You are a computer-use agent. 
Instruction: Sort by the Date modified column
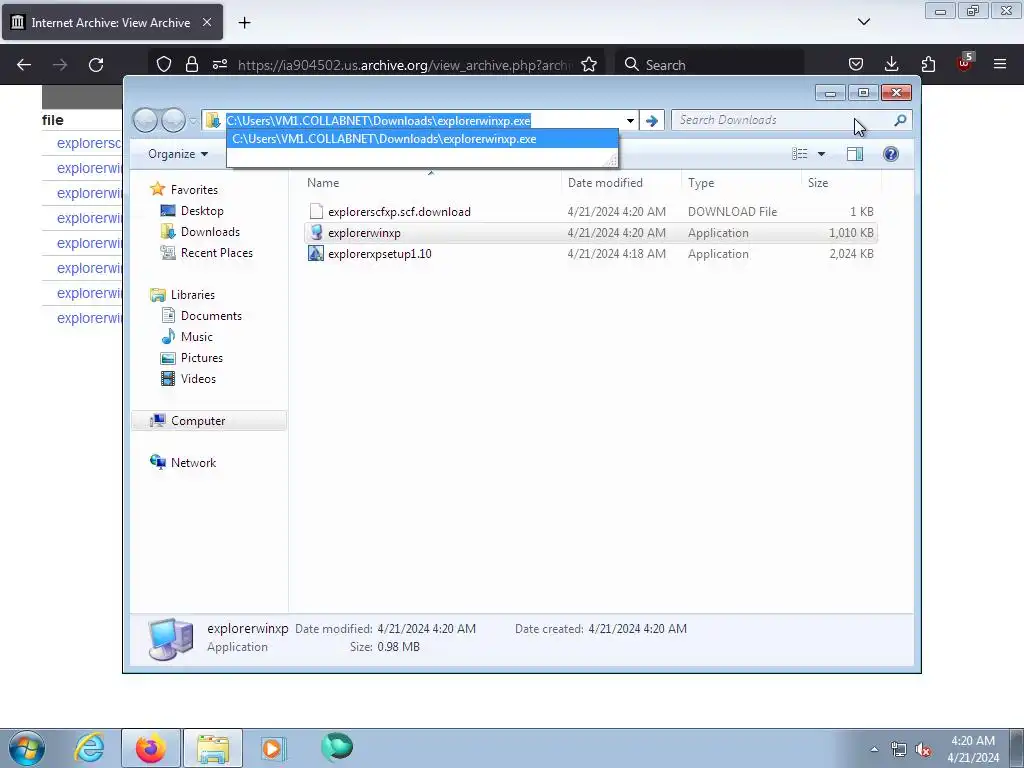pyautogui.click(x=621, y=183)
